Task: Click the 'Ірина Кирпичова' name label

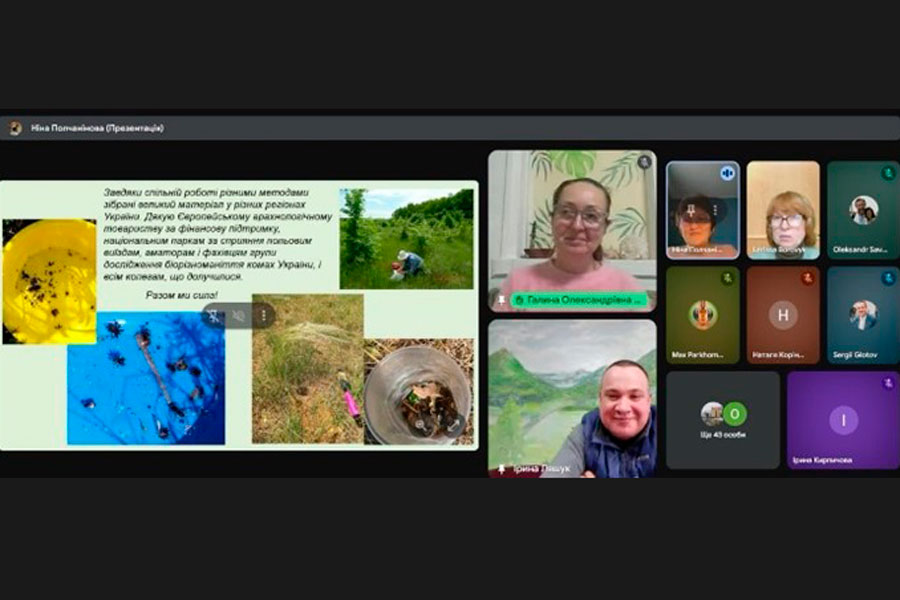Action: tap(822, 460)
